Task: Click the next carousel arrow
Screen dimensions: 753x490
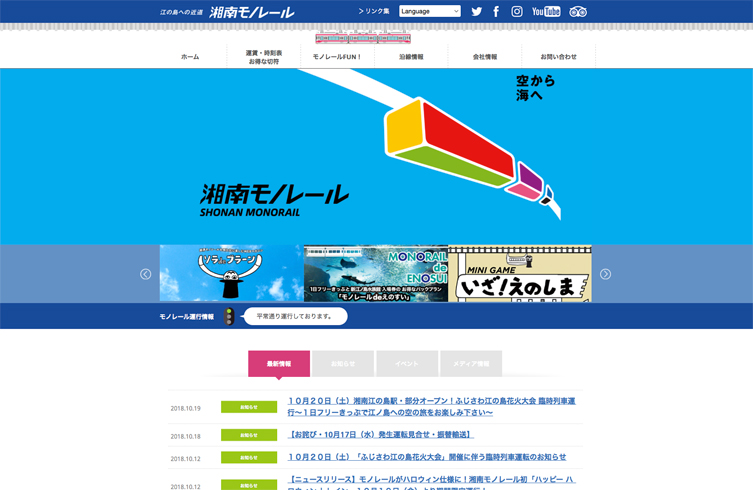Action: point(605,274)
